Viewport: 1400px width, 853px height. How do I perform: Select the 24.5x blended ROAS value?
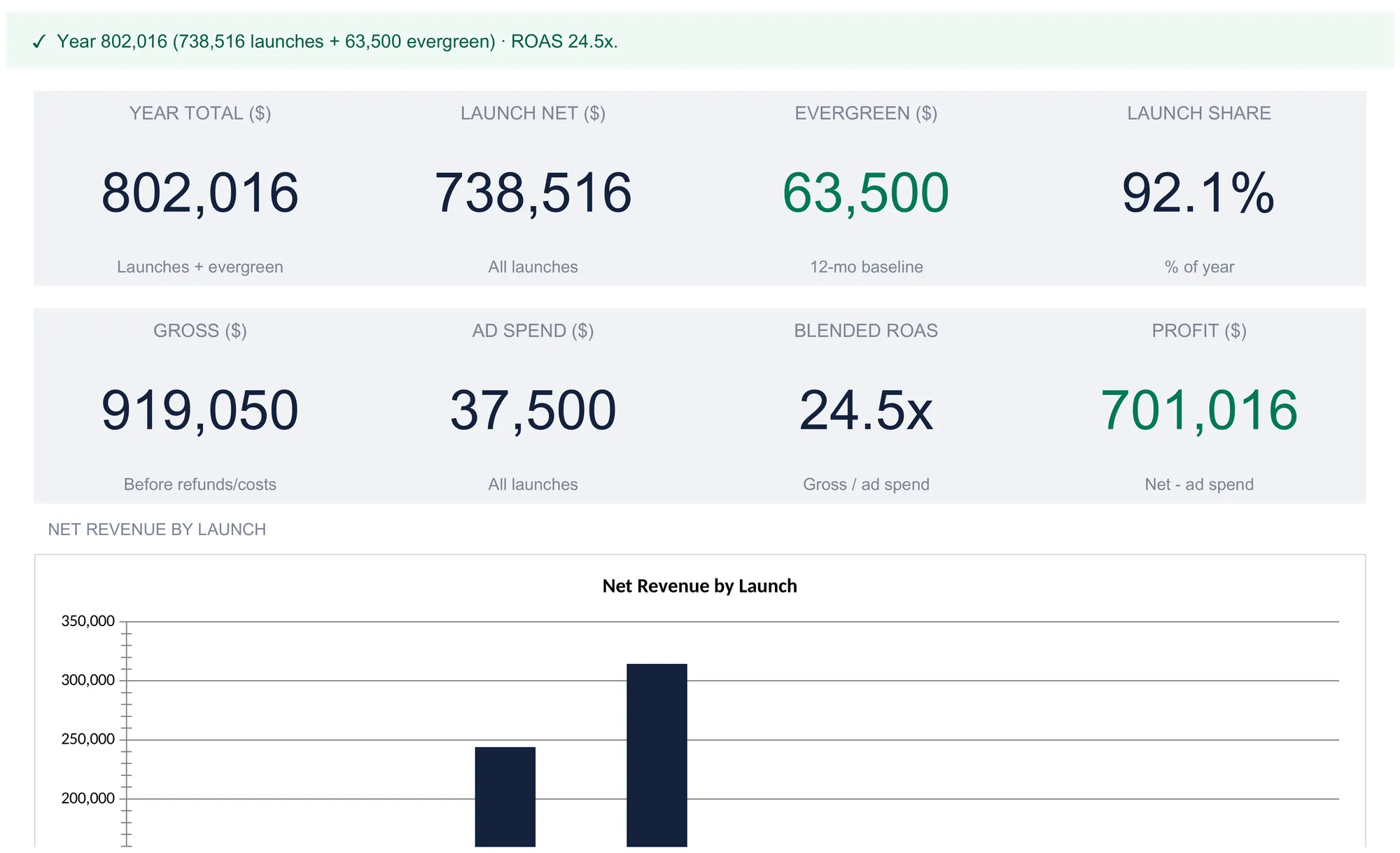[x=866, y=410]
